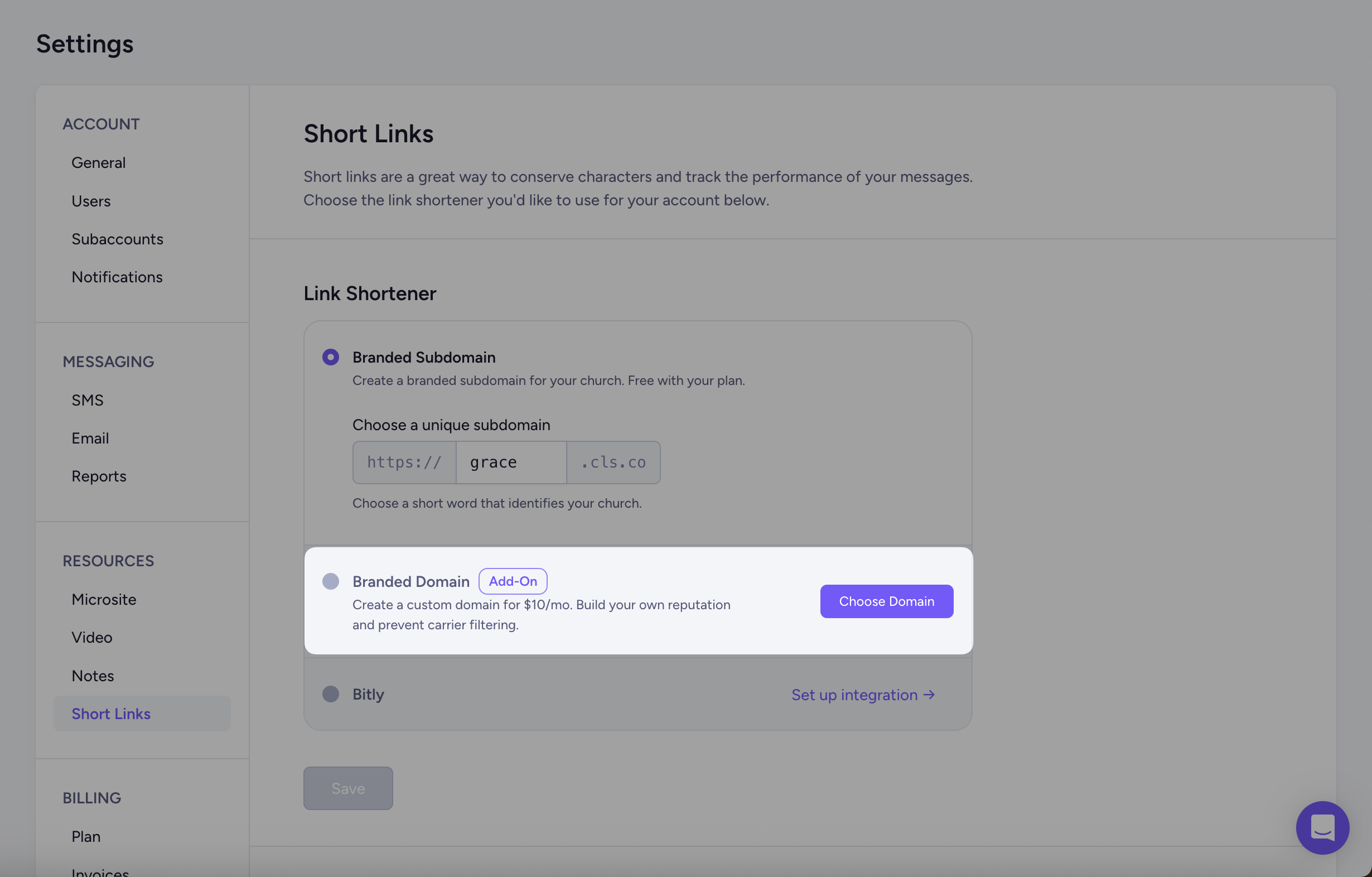Viewport: 1372px width, 877px height.
Task: Select the Branded Domain radio option
Action: [x=331, y=581]
